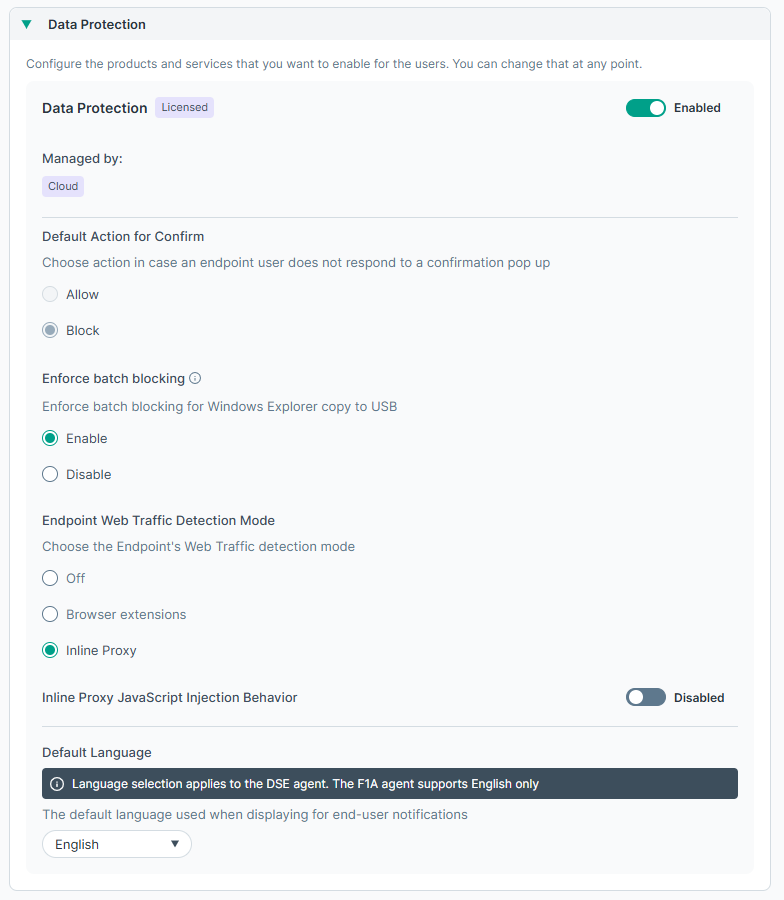Click the Licensed badge
This screenshot has height=900, width=784.
pos(184,108)
